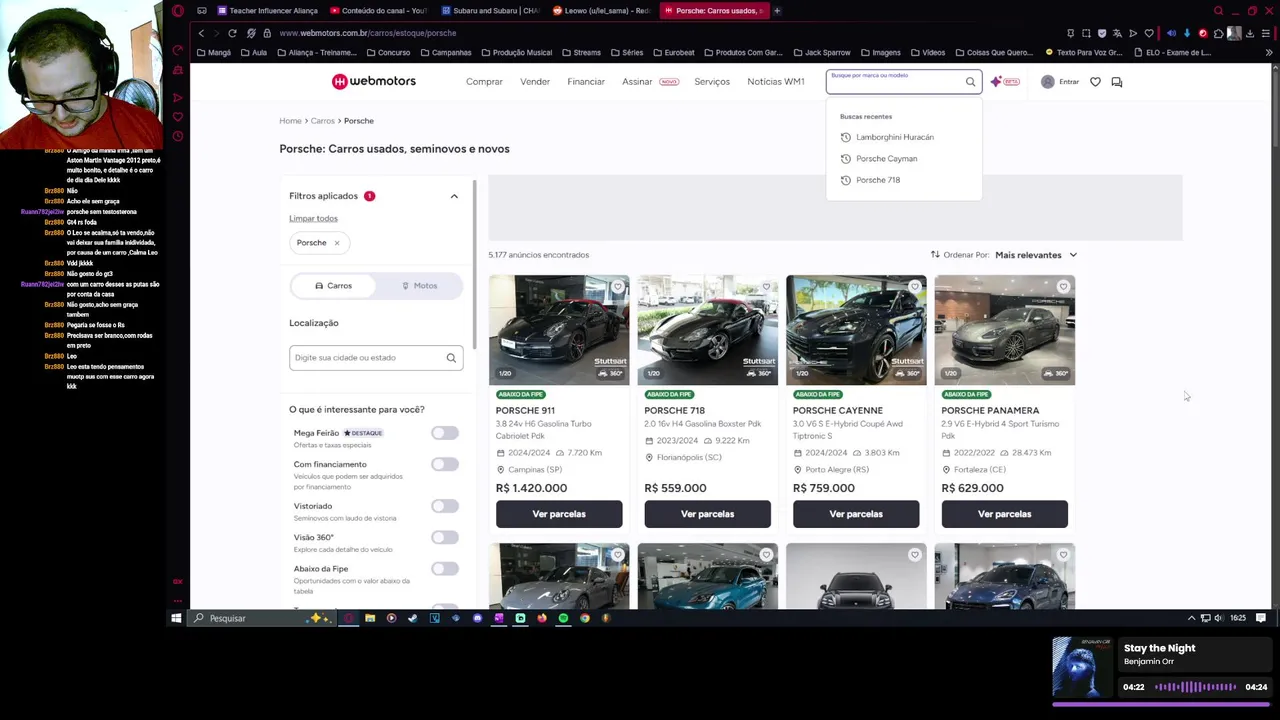Switch to the Subaru browser tab
Viewport: 1280px width, 720px height.
pos(490,11)
